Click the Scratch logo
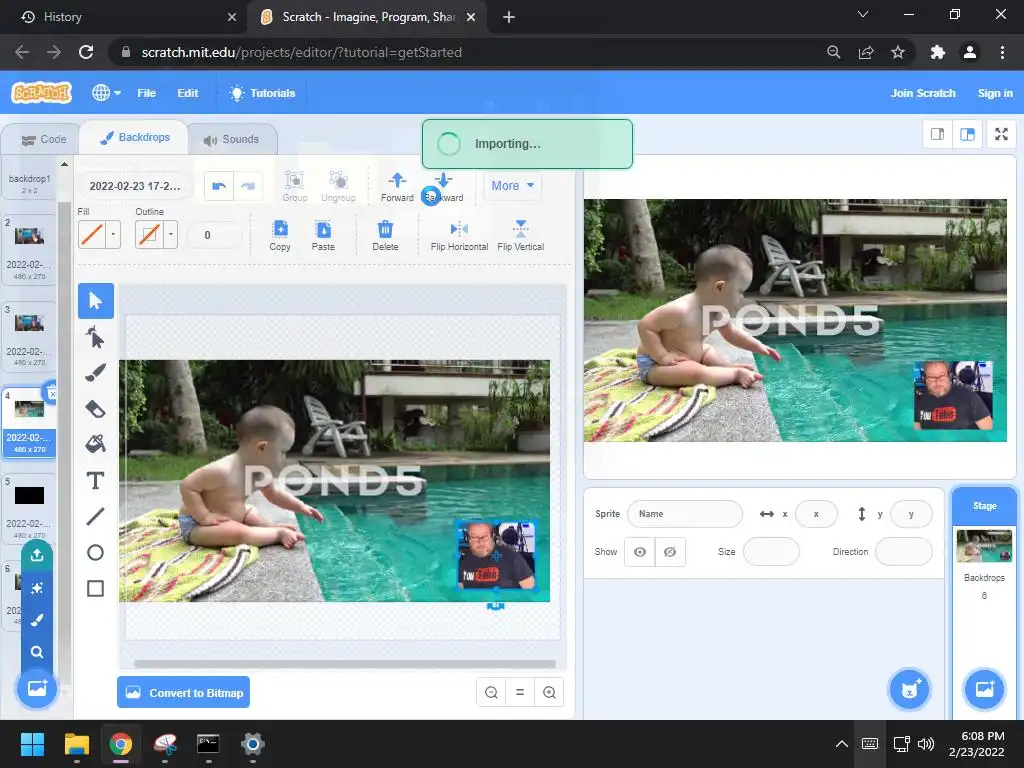This screenshot has width=1024, height=768. click(x=41, y=93)
